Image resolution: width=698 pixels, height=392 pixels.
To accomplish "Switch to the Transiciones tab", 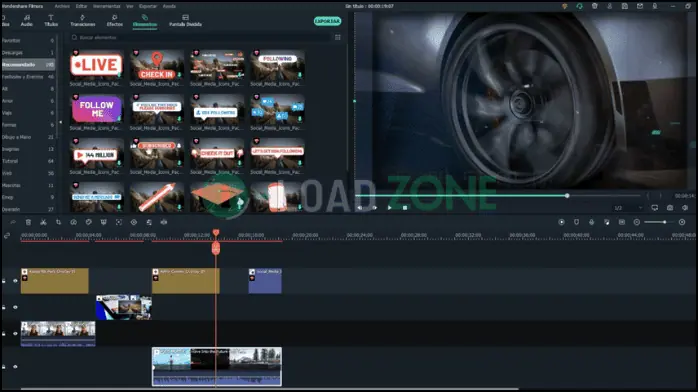I will coord(83,20).
